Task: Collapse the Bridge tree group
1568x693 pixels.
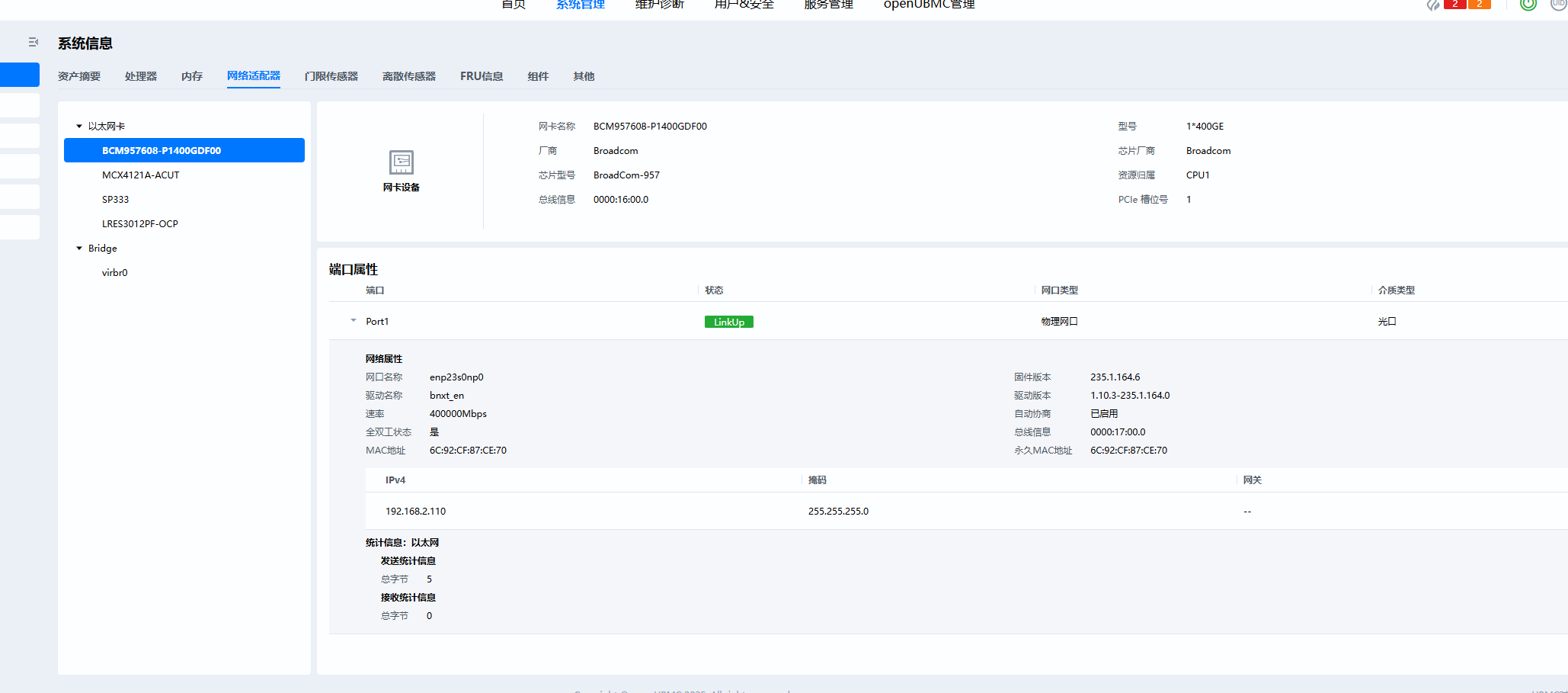Action: [79, 249]
